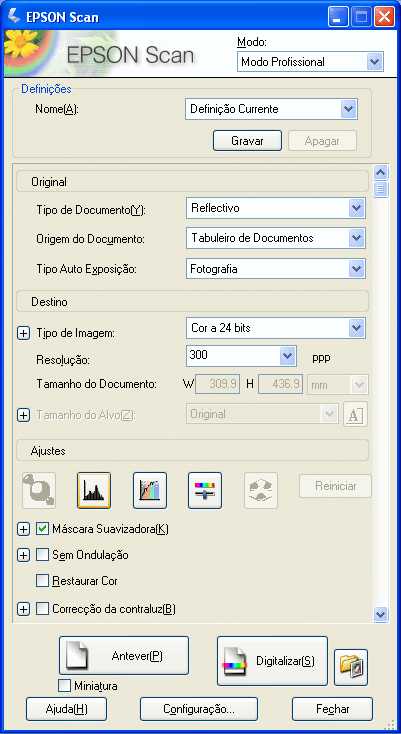Open the Image Adjustment sliders icon
The height and width of the screenshot is (734, 401).
point(205,490)
